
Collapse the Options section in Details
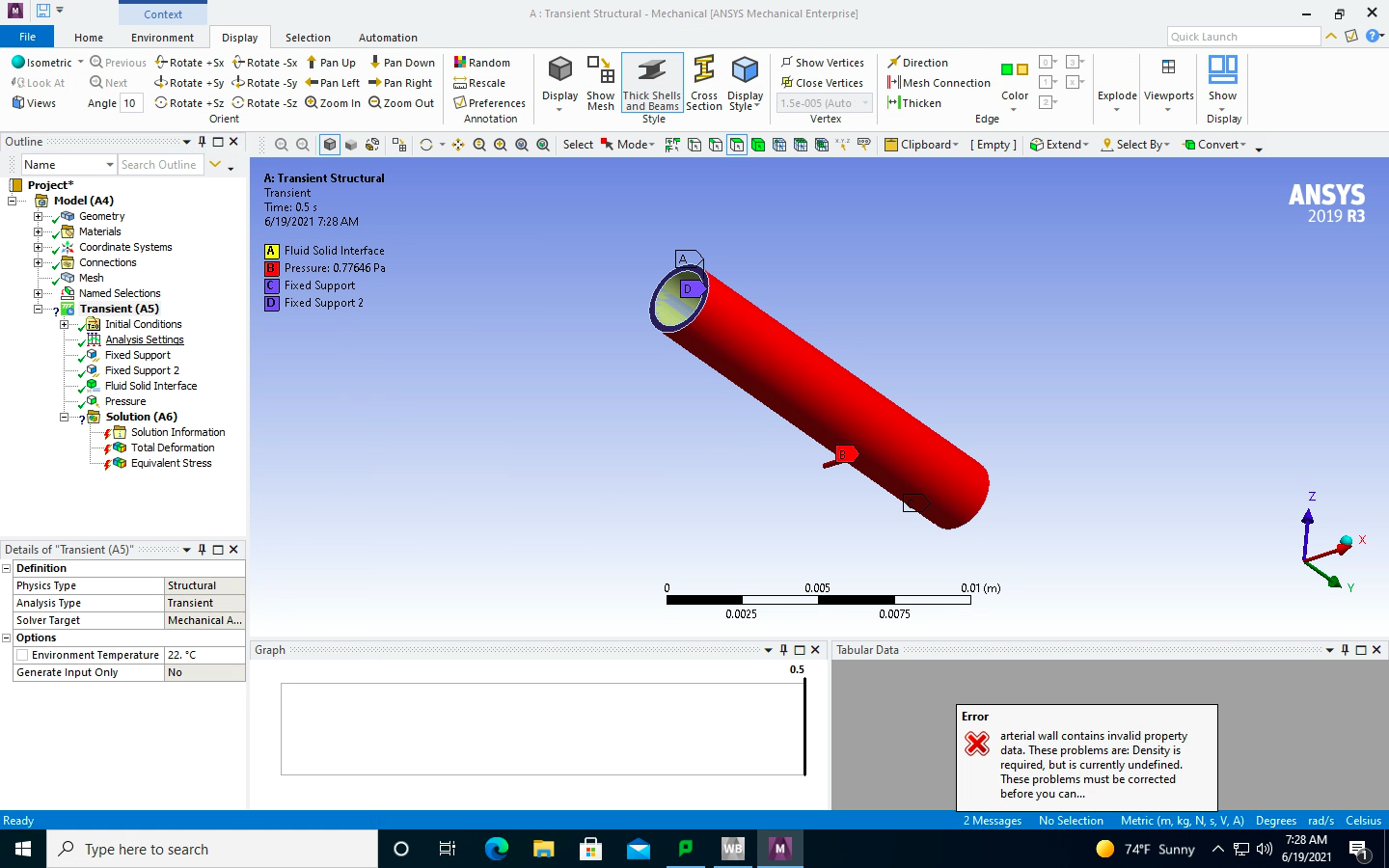(7, 638)
